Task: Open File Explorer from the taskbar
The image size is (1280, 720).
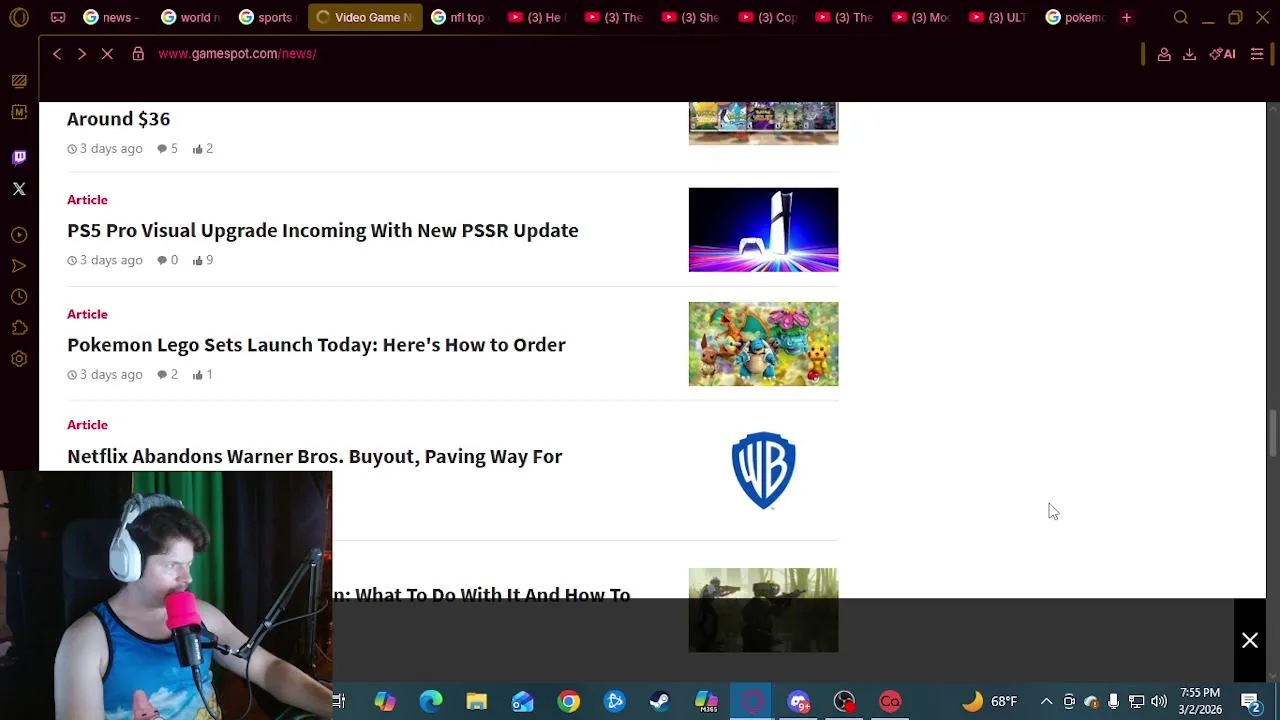Action: (477, 702)
